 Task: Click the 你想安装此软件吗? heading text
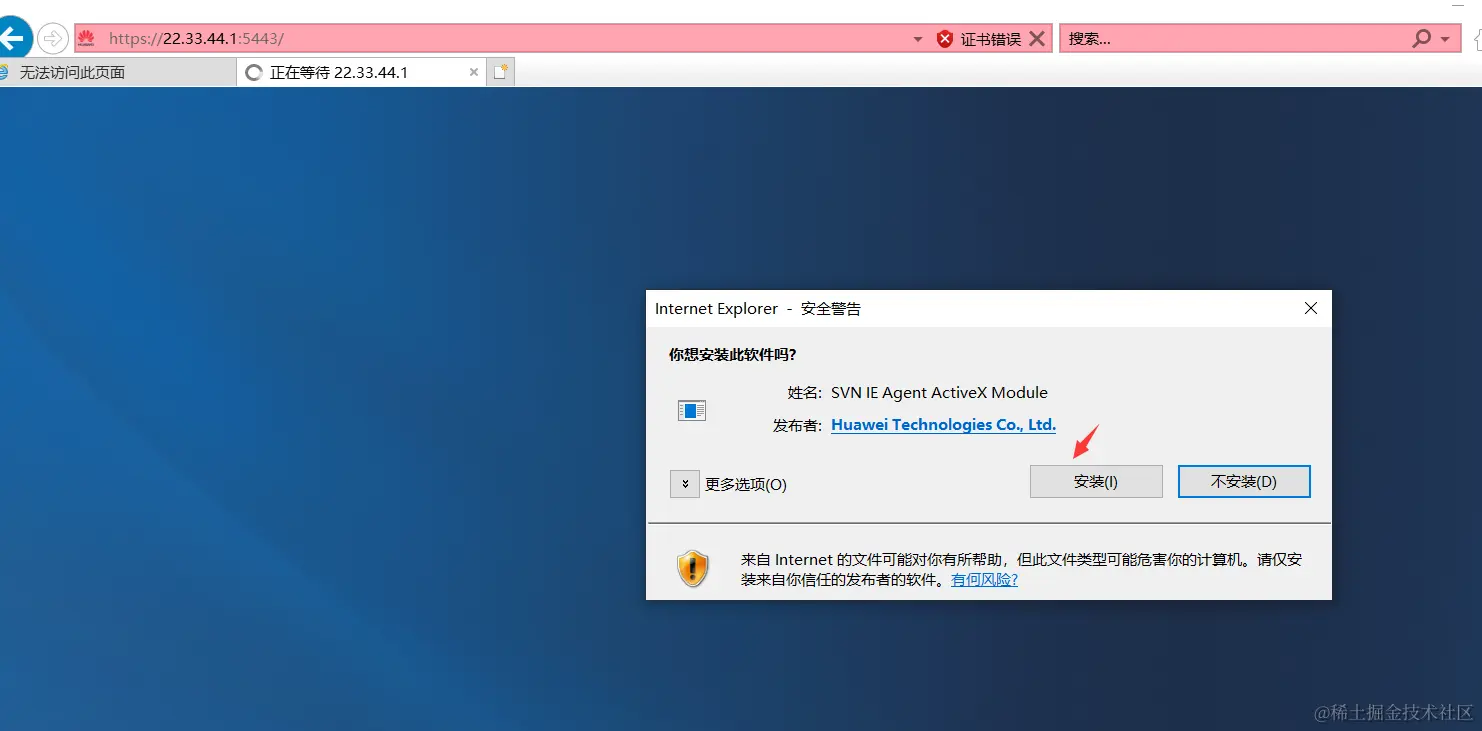(x=732, y=355)
